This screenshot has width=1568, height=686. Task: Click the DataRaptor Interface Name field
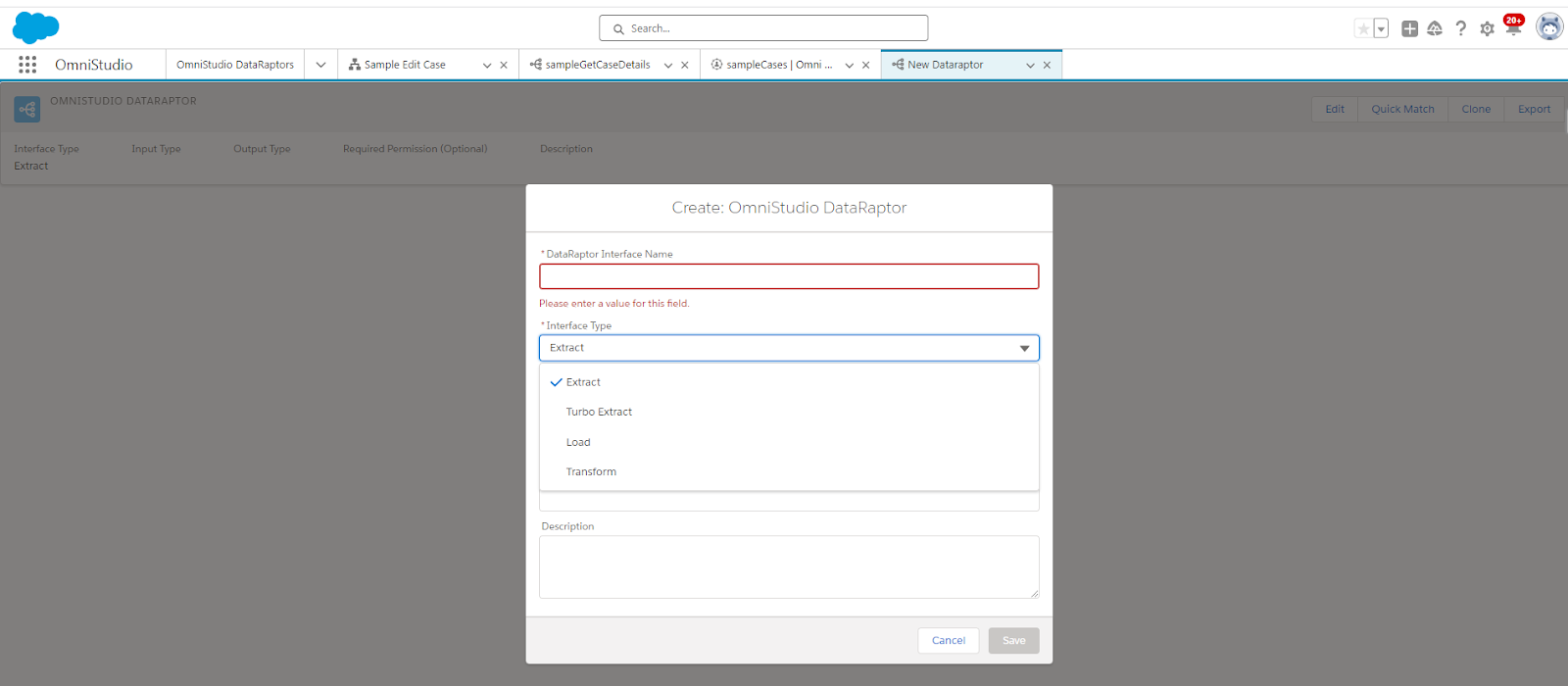click(789, 276)
